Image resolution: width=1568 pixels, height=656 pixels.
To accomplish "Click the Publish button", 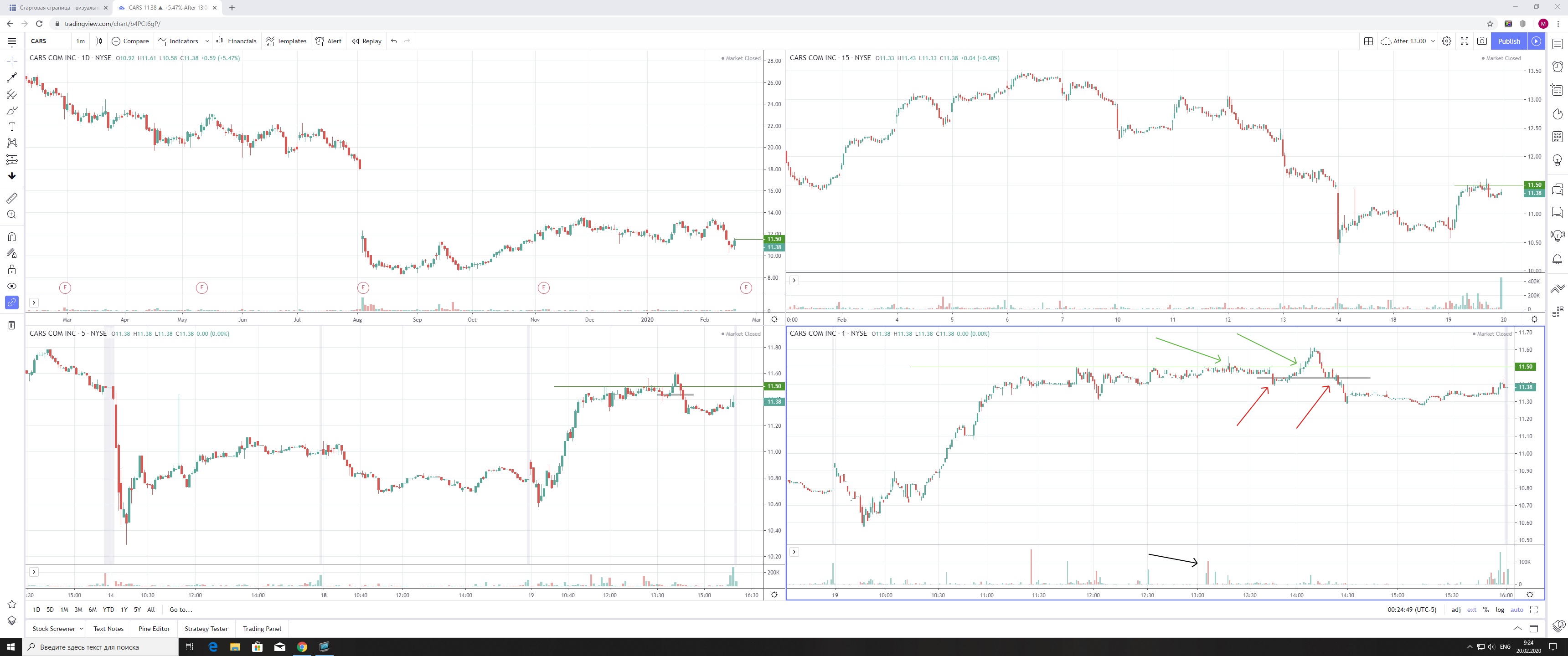I will click(1508, 41).
